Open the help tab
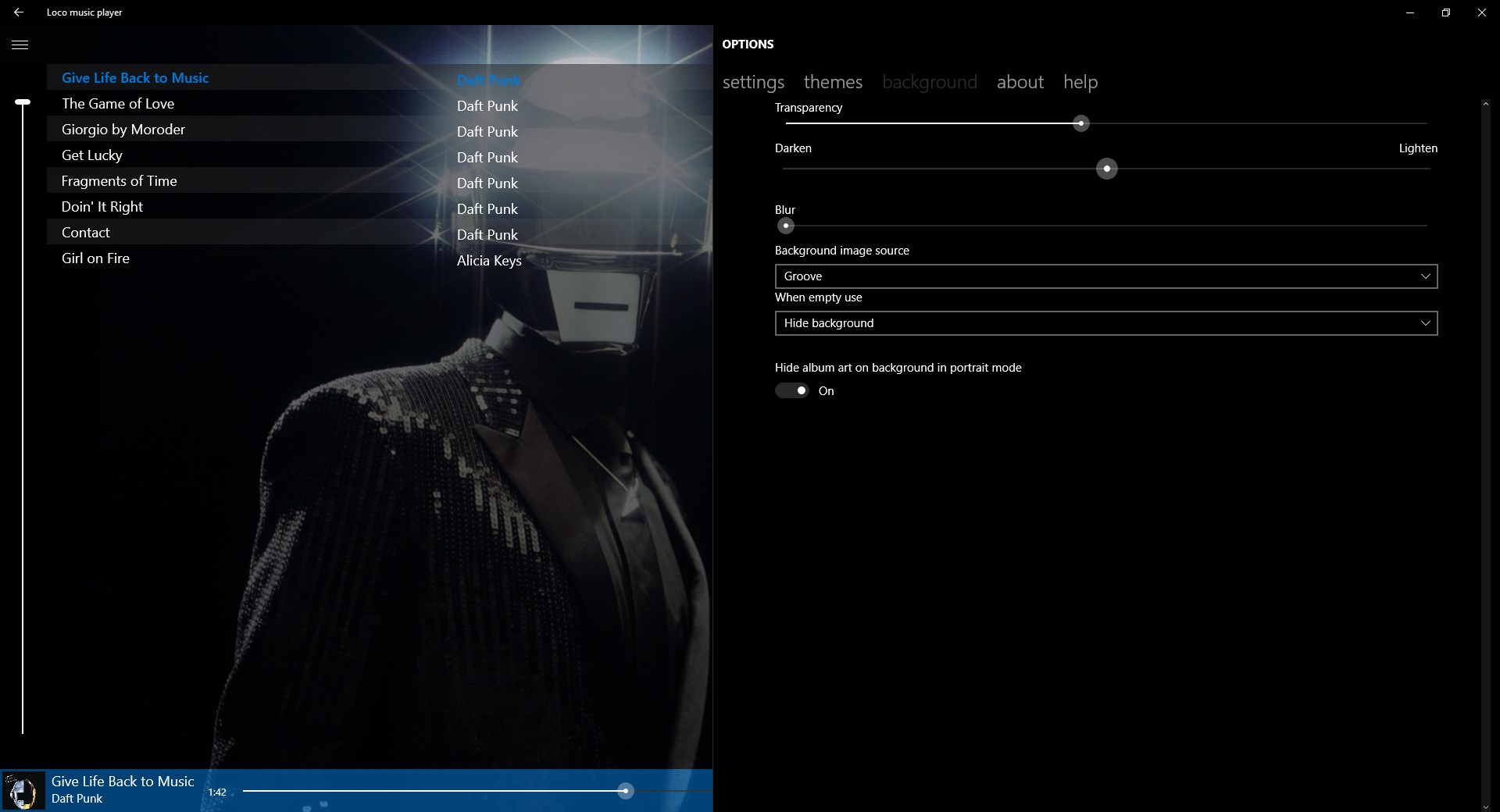Screen dimensions: 1500x812 click(1080, 82)
